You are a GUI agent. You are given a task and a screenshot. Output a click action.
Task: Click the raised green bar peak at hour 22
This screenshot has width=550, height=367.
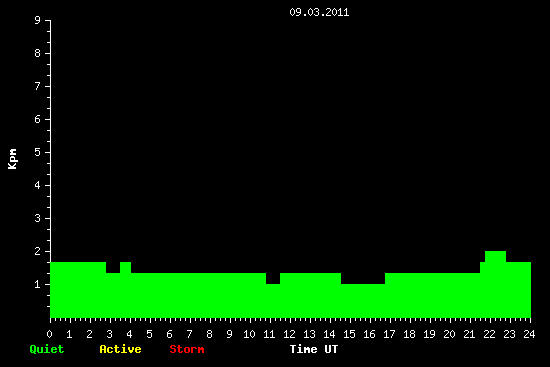coord(495,256)
